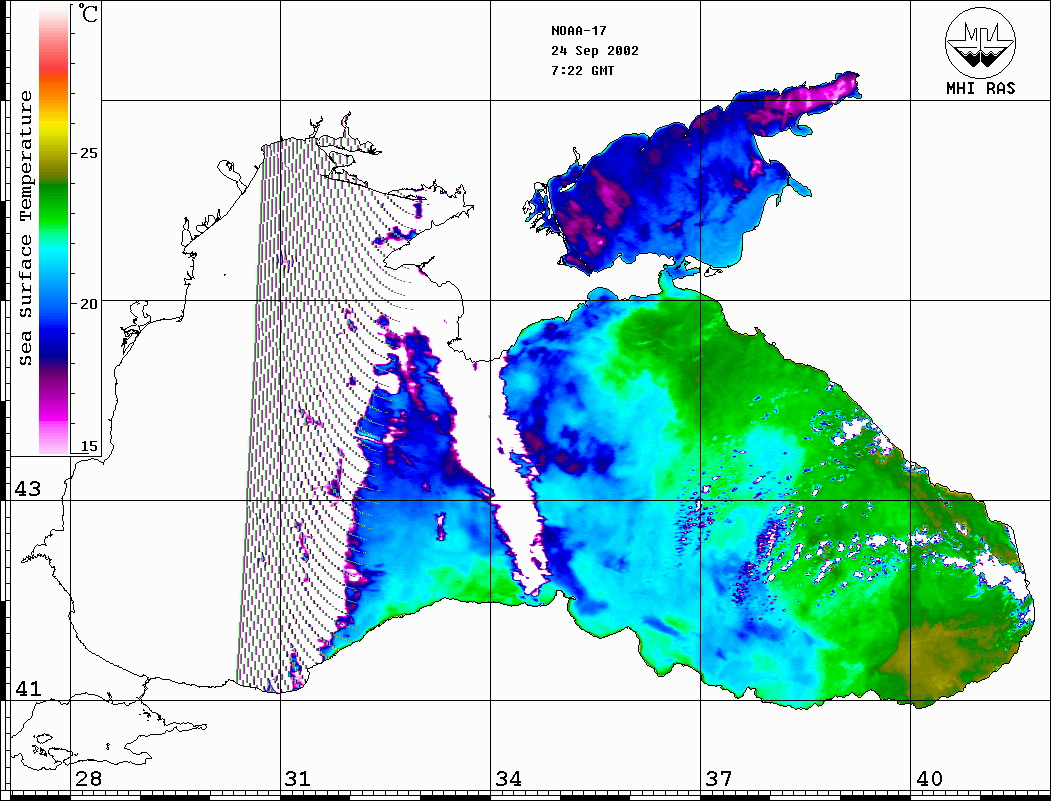Click the MHI RAS circular logo

[980, 42]
